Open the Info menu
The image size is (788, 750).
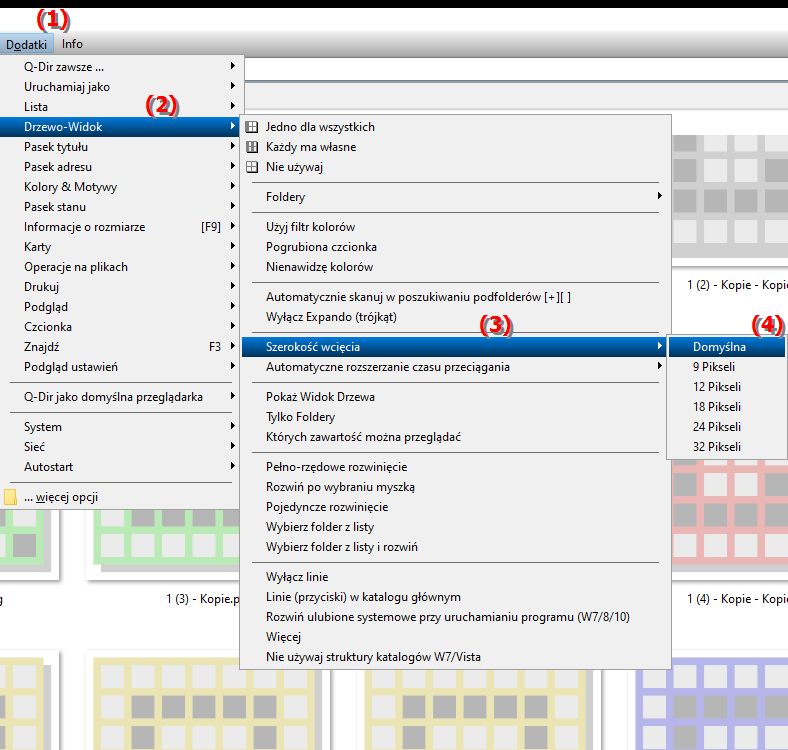point(72,44)
